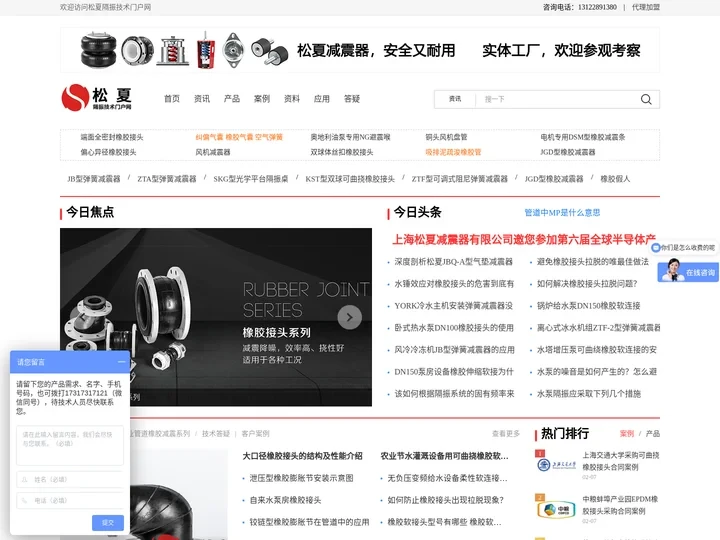Open YORK冷水主机安装弹簧减震器 article
This screenshot has width=720, height=540.
(453, 306)
